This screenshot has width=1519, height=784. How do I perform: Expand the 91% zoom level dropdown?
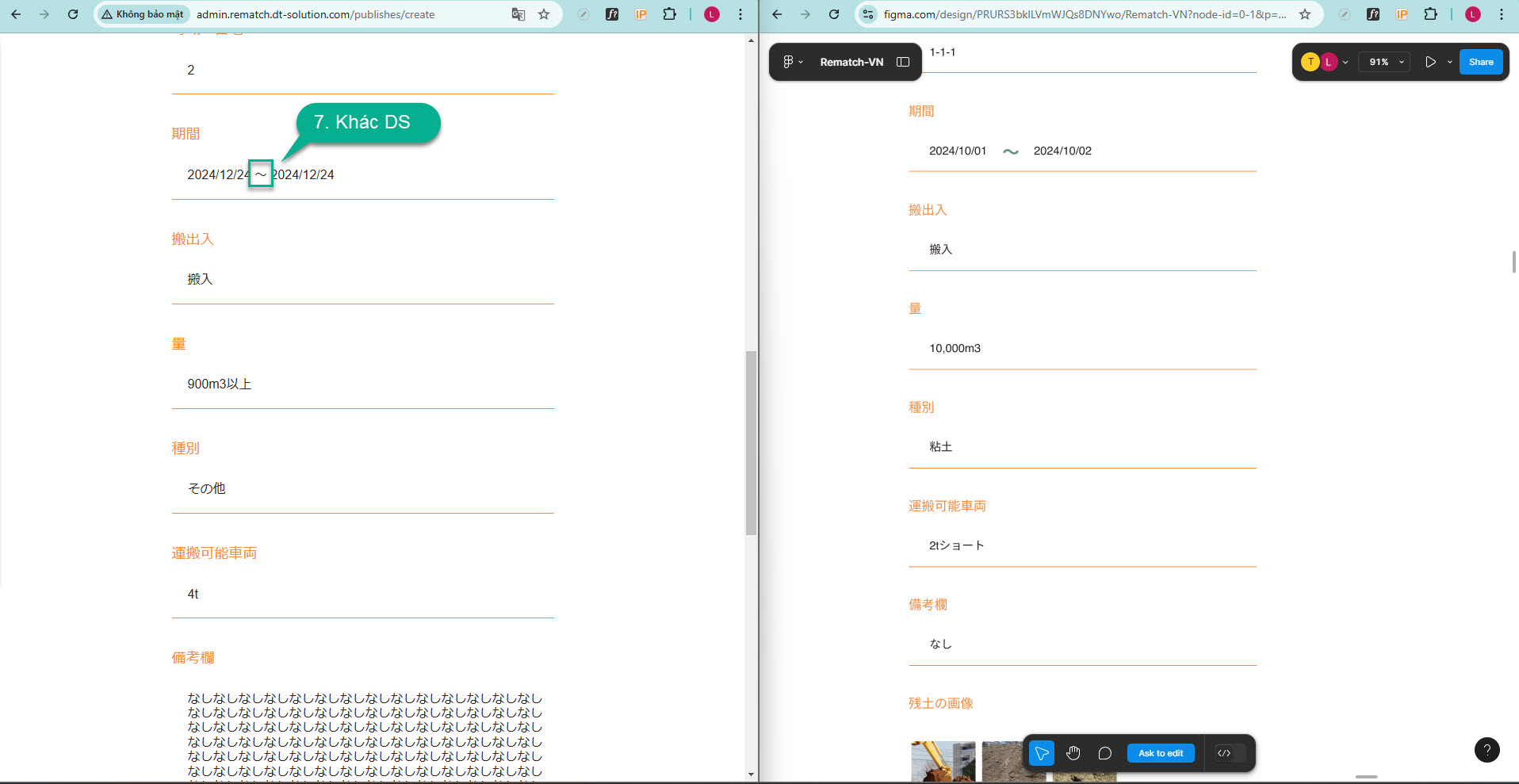[1385, 62]
